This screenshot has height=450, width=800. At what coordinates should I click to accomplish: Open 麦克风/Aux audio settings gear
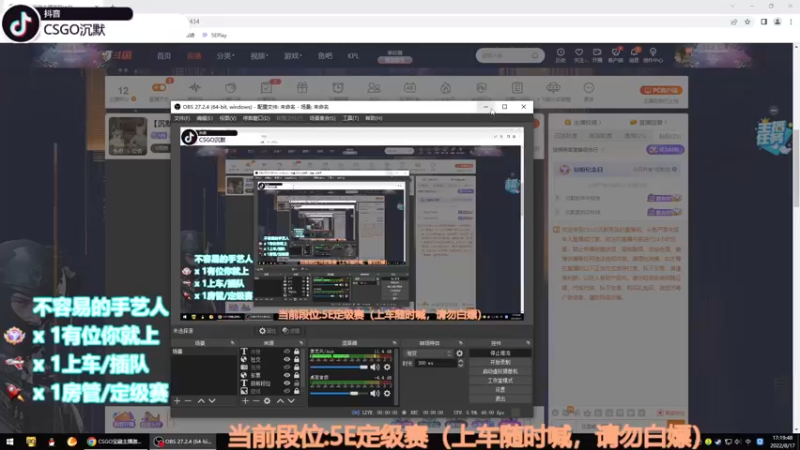[x=387, y=367]
